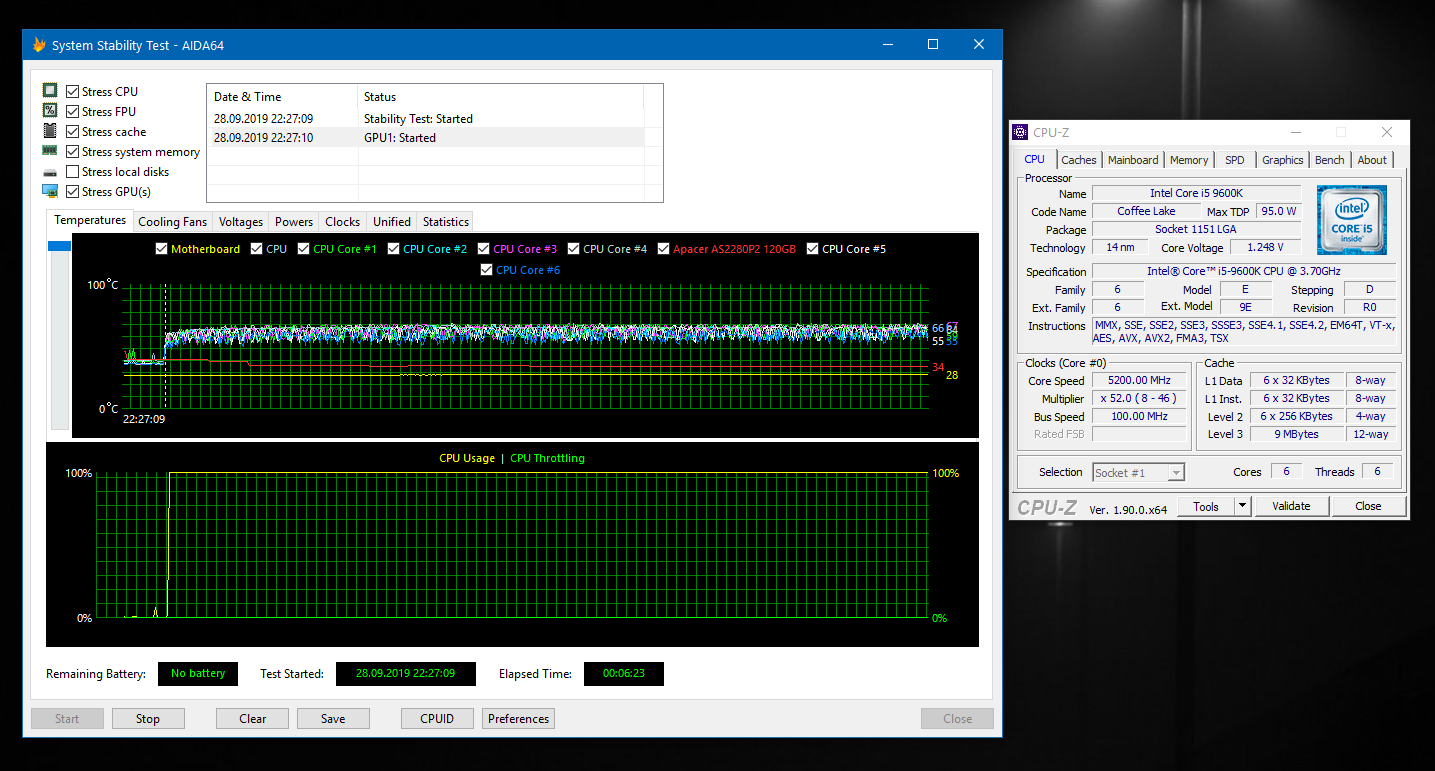Click the Status column header
Image resolution: width=1435 pixels, height=771 pixels.
point(500,97)
